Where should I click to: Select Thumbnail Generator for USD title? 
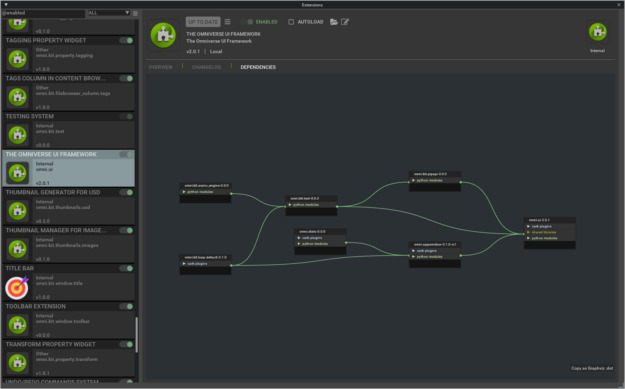point(69,193)
